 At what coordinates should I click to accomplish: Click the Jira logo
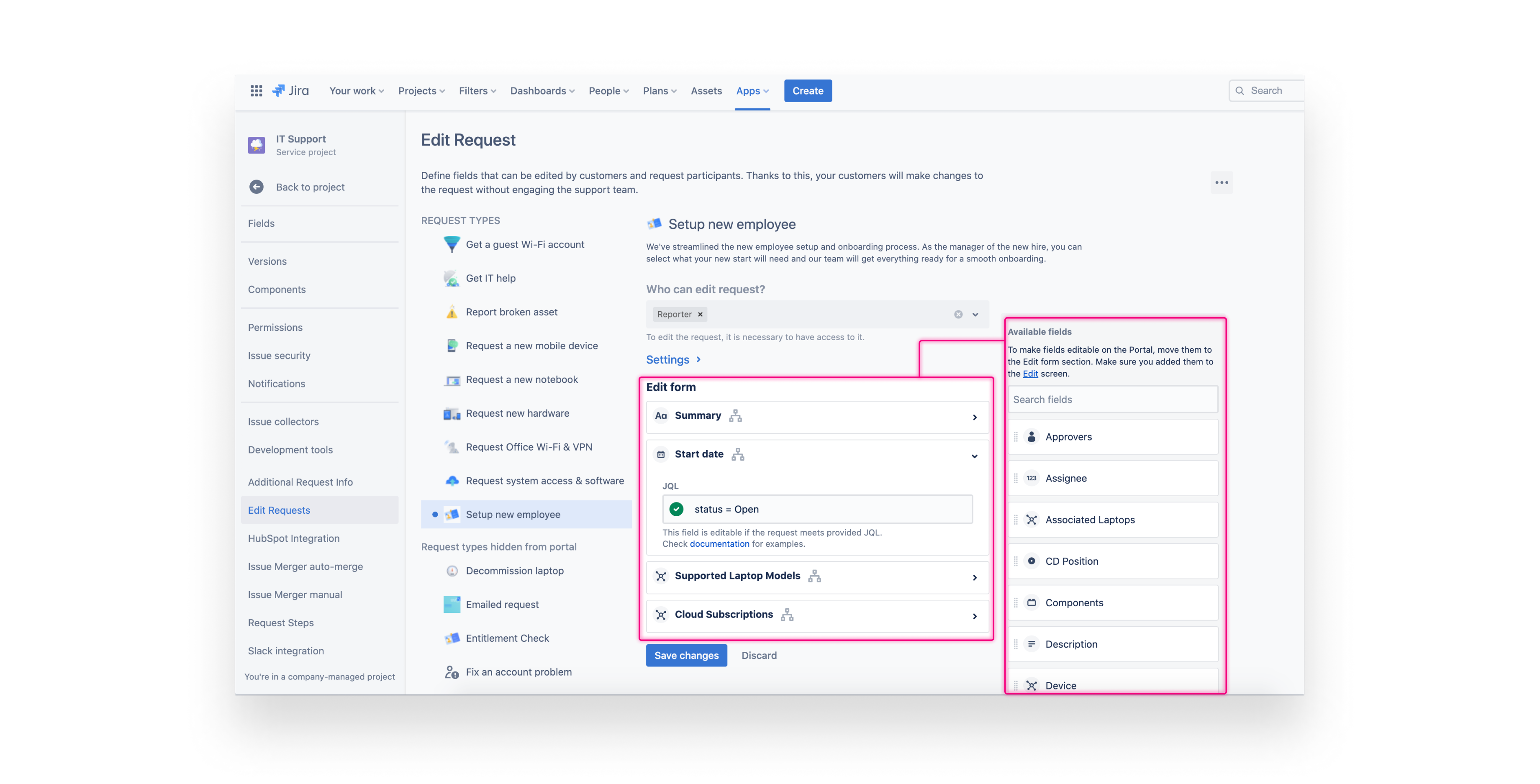tap(290, 90)
